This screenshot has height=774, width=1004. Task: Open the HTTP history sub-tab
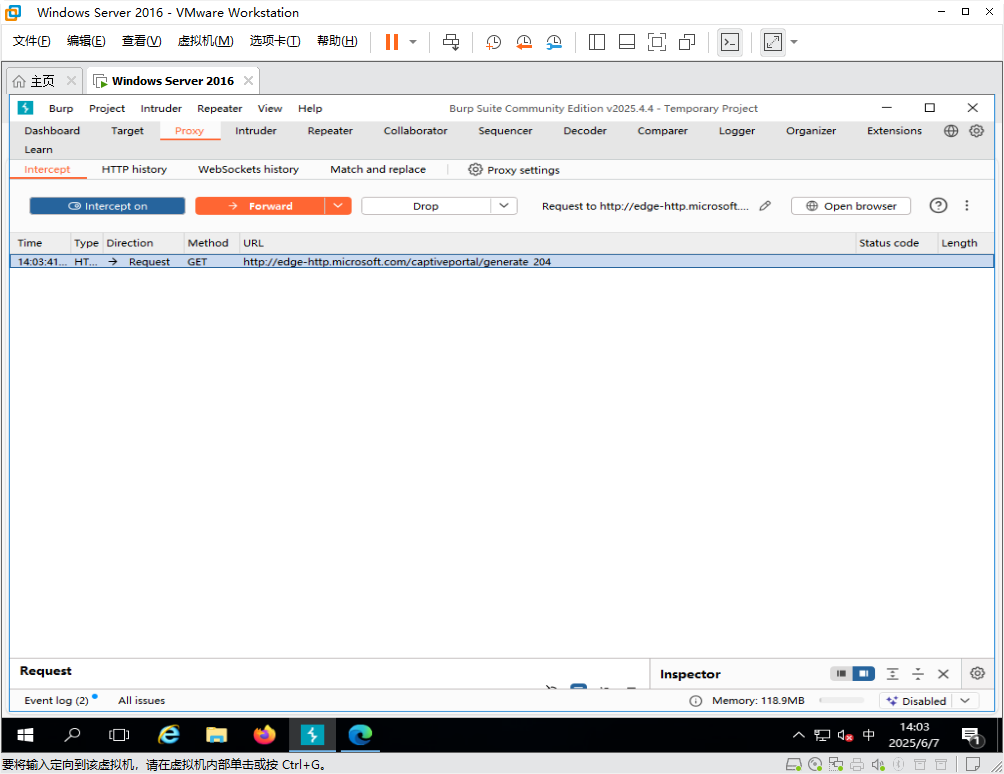click(134, 170)
